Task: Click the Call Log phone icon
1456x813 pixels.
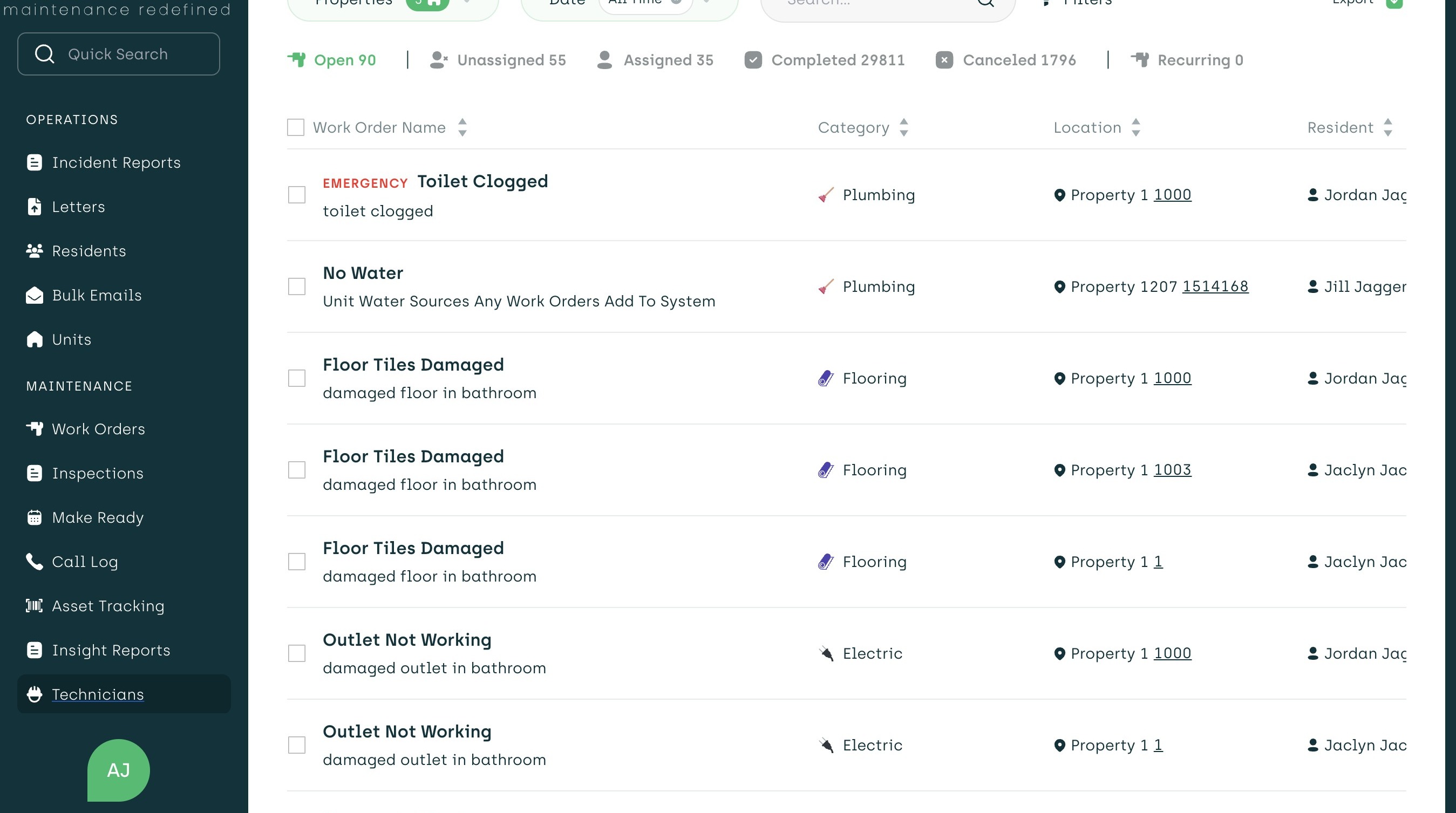Action: tap(35, 562)
